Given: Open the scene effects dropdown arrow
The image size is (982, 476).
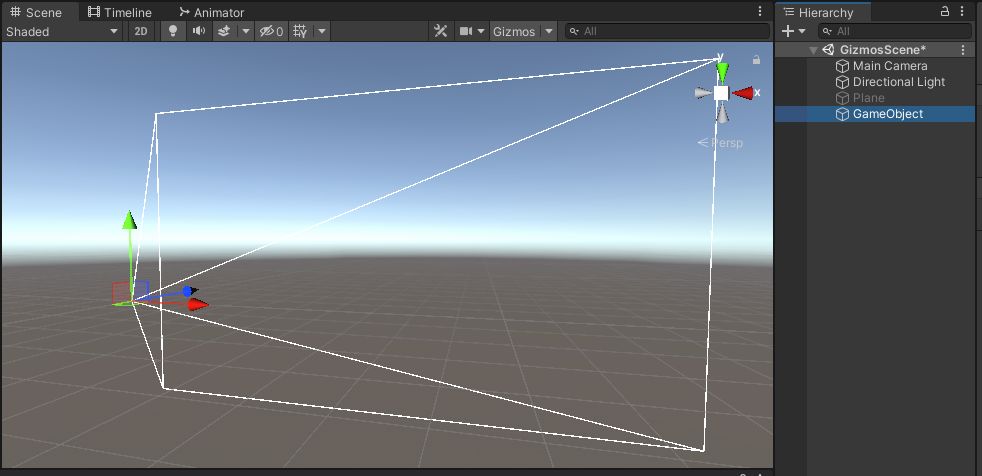Looking at the screenshot, I should (x=246, y=31).
